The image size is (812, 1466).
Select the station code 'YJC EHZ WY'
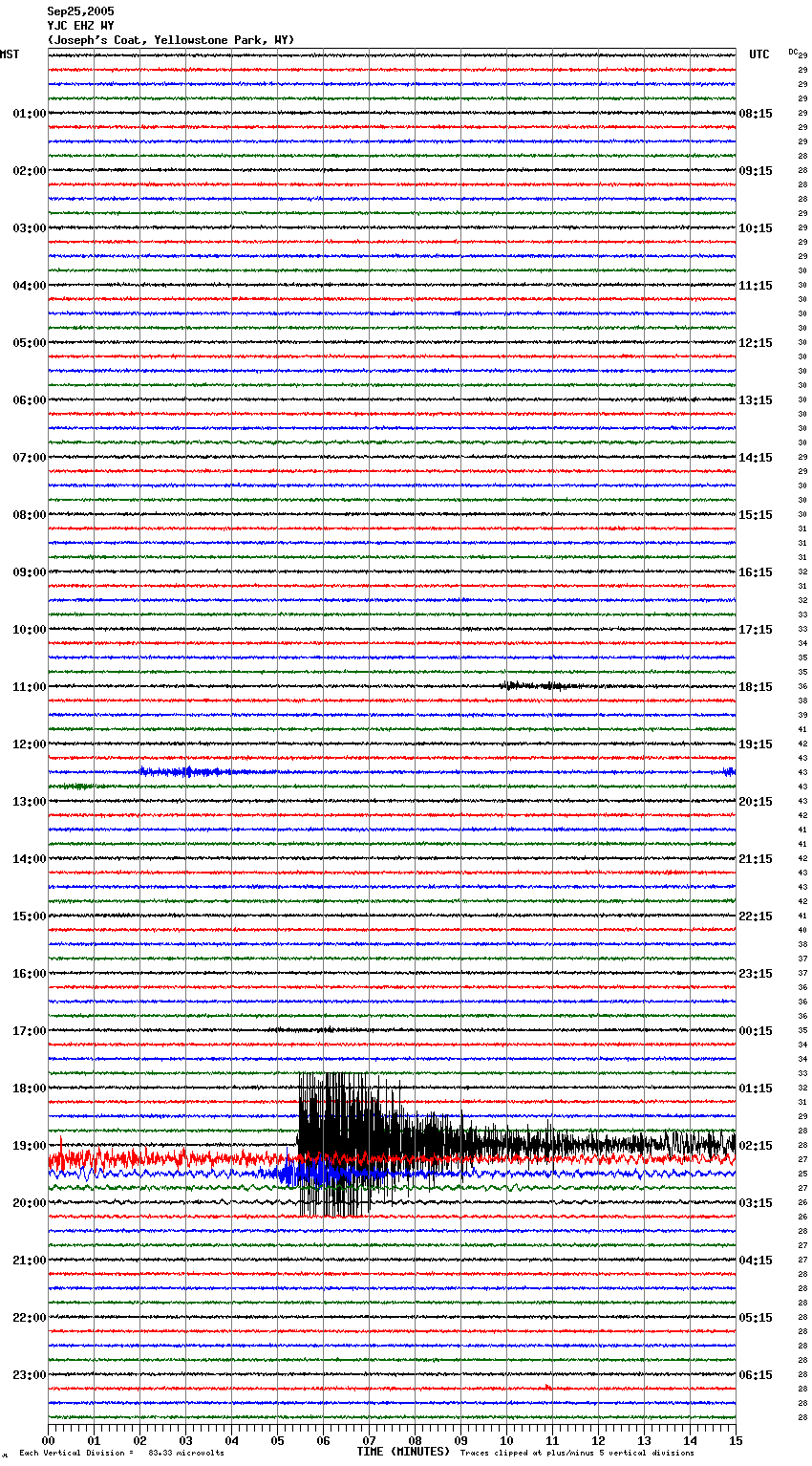(80, 26)
